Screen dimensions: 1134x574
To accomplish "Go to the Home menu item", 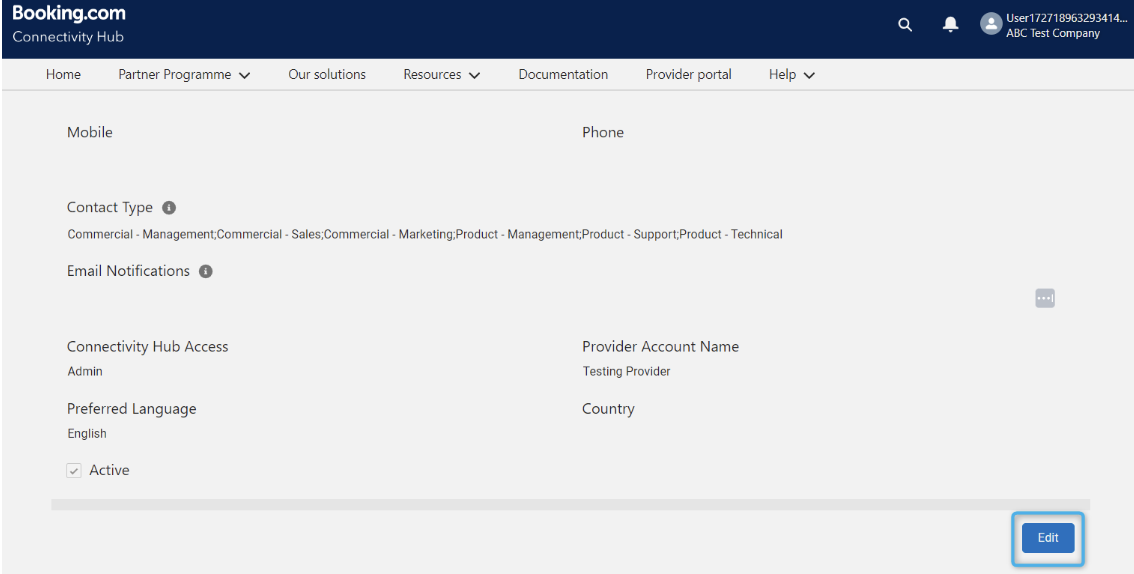I will coord(63,75).
